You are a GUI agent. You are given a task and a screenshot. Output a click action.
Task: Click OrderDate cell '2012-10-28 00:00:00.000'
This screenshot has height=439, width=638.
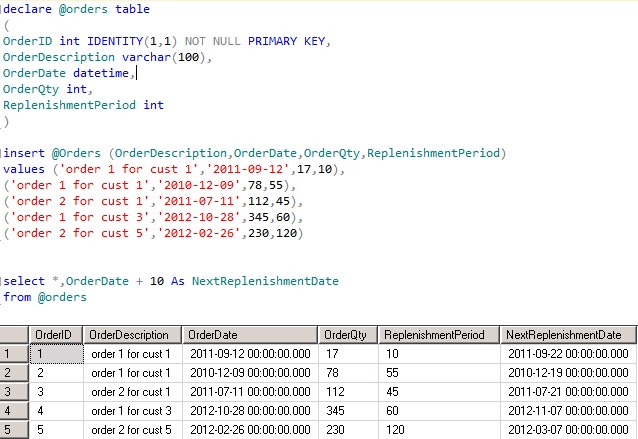(x=250, y=411)
